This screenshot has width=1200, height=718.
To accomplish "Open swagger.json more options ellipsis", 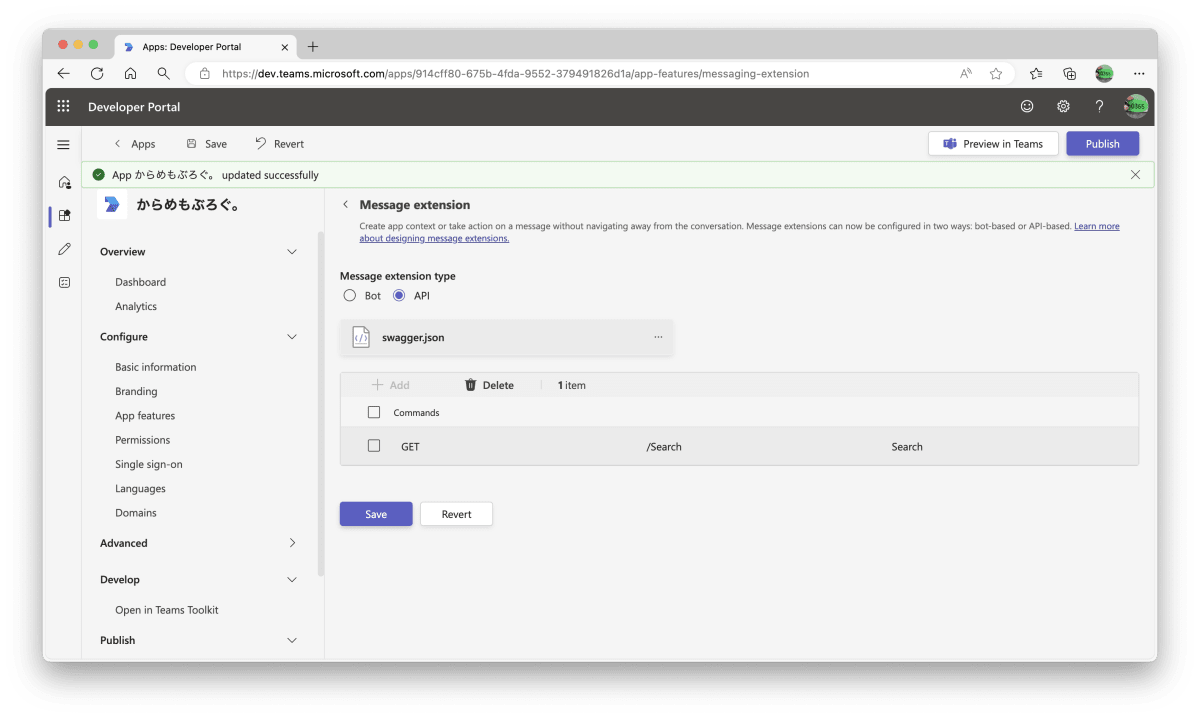I will 658,337.
